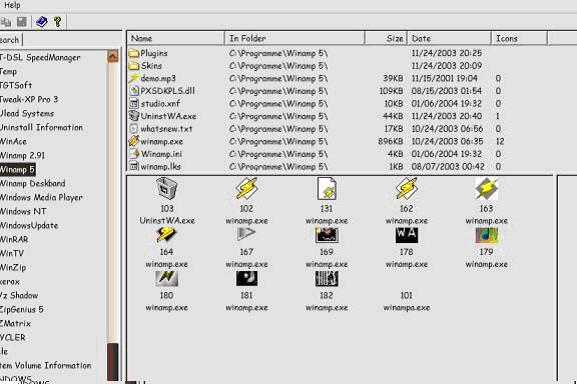
Task: Open the blue help book icon
Action: pos(41,22)
